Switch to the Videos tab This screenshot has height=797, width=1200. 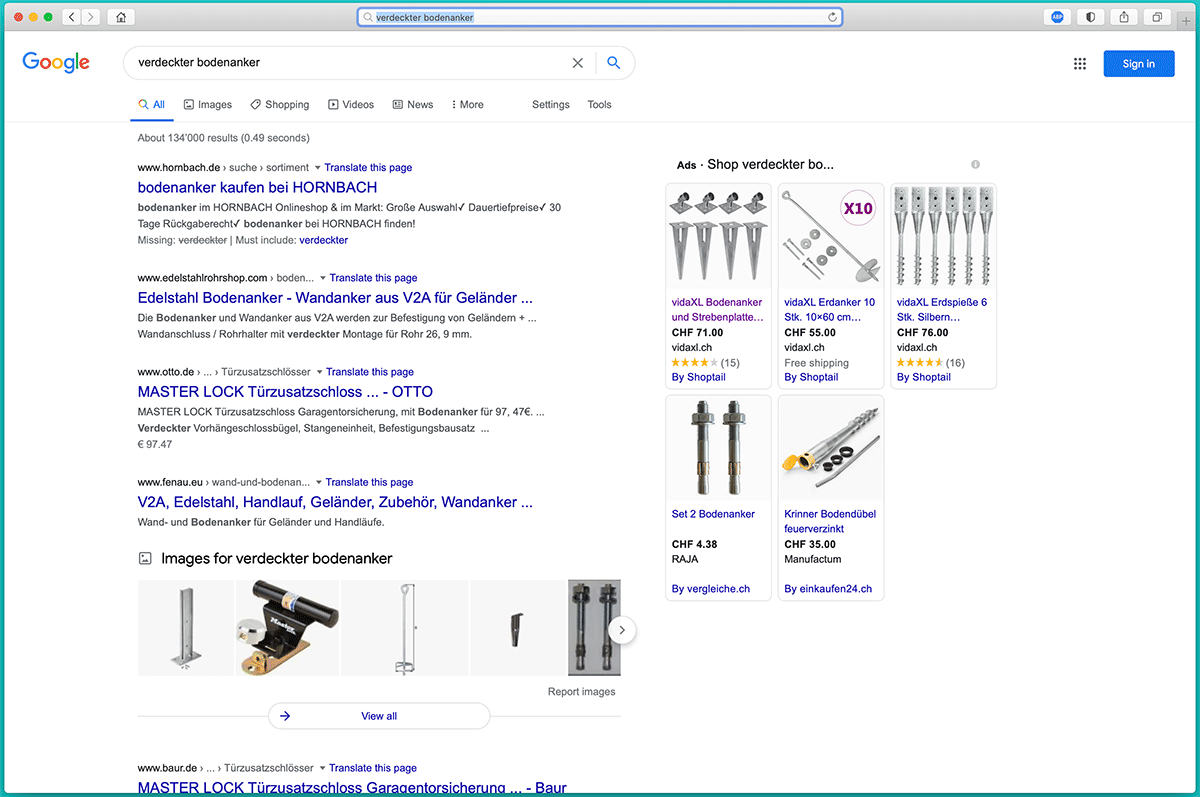pos(351,105)
